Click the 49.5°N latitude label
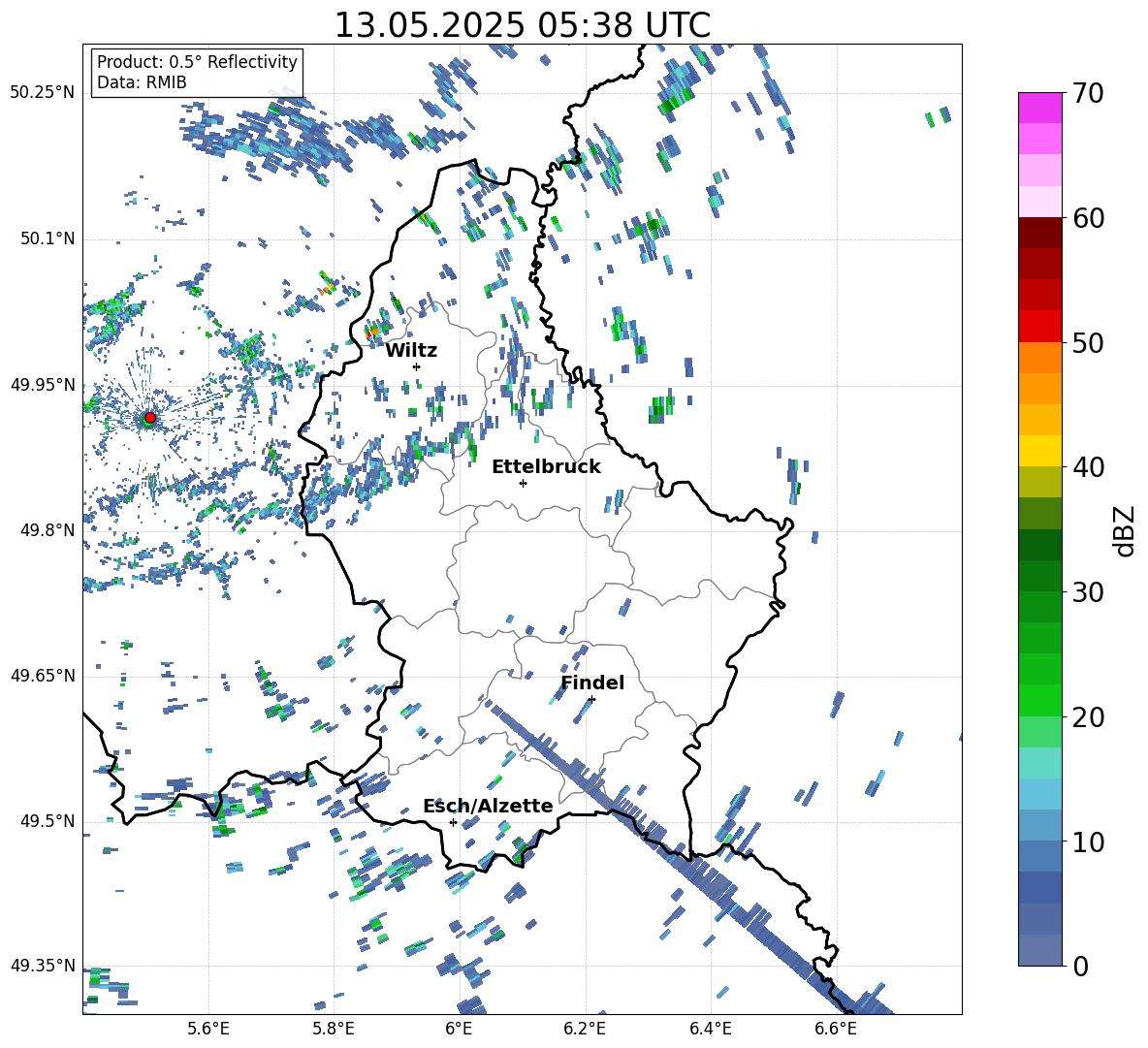This screenshot has height=1048, width=1148. [47, 821]
